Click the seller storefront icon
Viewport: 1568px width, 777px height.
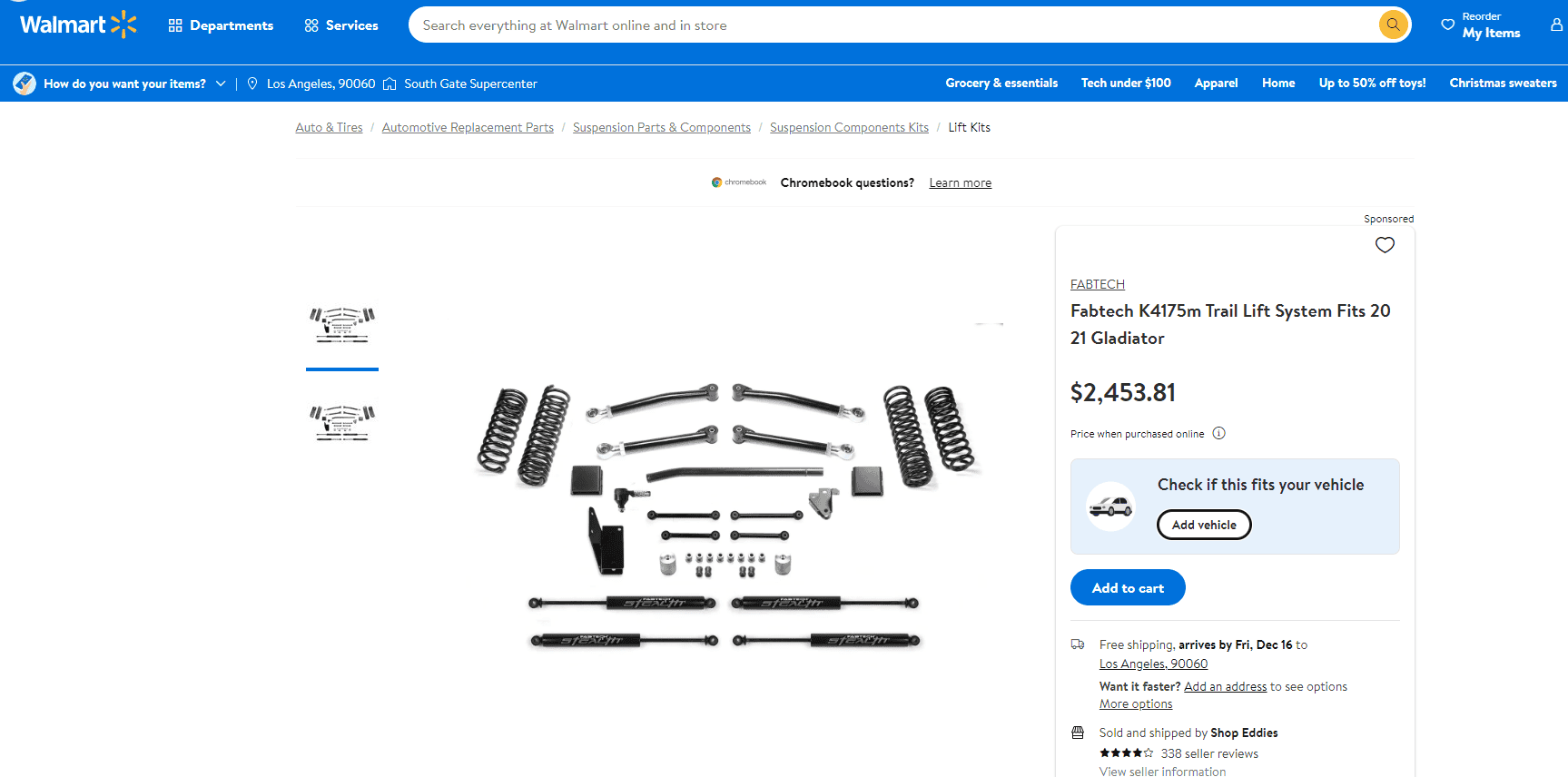[1078, 733]
